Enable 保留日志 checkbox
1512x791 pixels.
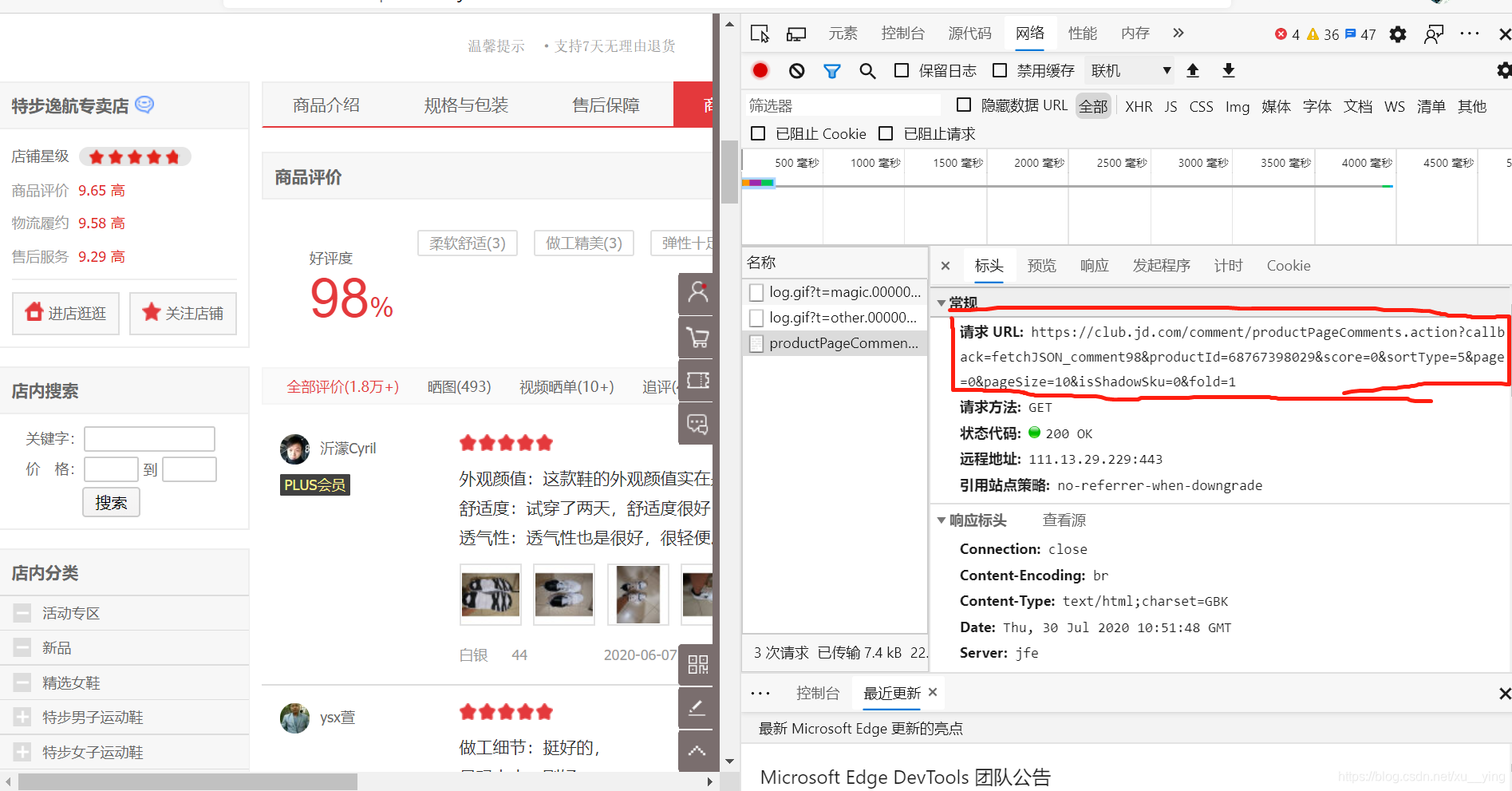pyautogui.click(x=902, y=70)
